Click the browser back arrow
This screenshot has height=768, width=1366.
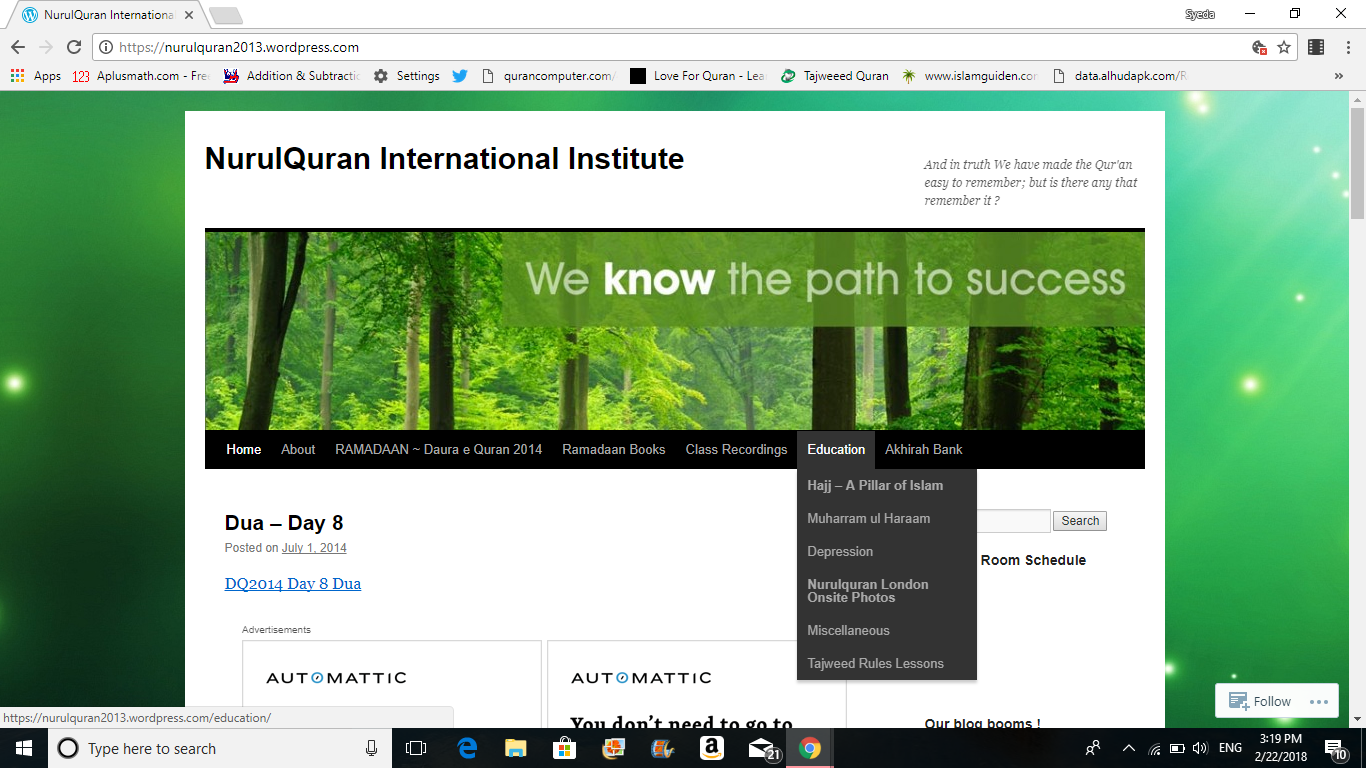(18, 47)
